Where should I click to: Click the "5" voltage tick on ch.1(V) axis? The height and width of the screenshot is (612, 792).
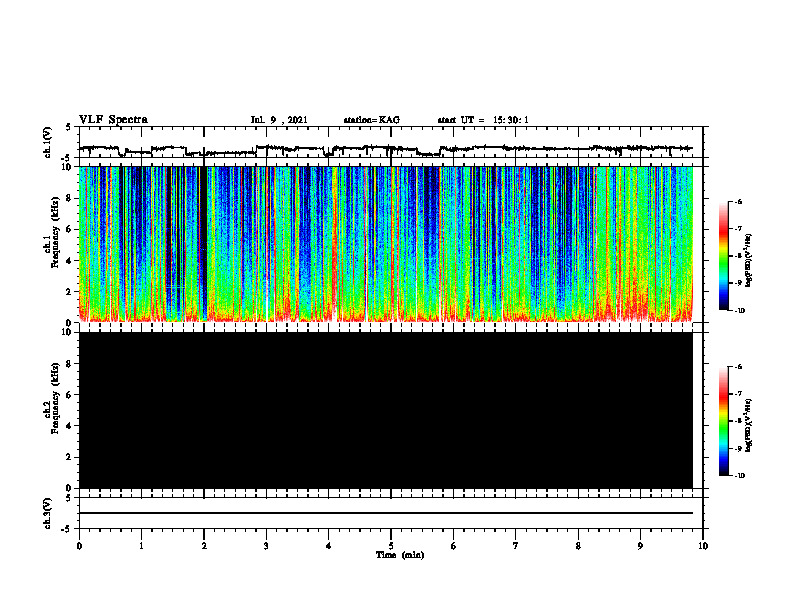click(x=69, y=128)
